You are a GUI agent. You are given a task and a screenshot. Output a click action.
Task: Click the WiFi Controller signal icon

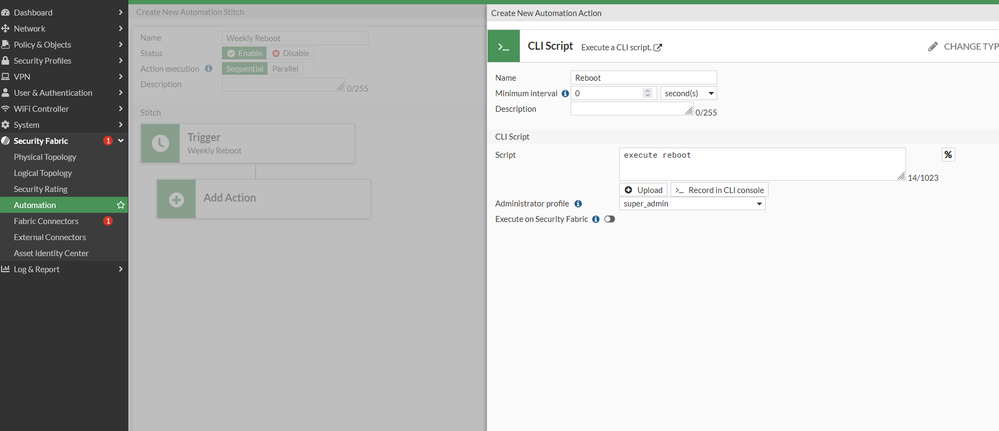[x=6, y=108]
